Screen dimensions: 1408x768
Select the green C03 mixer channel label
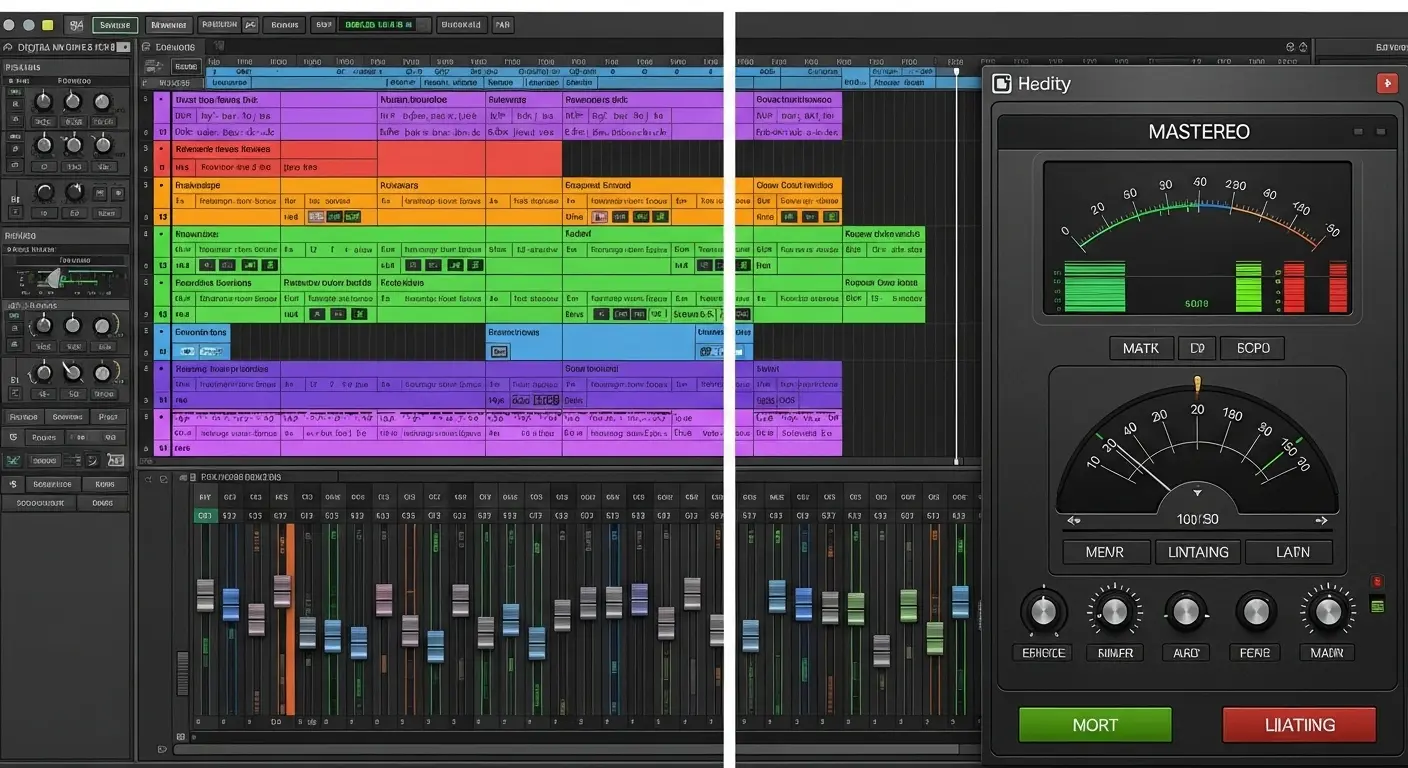pyautogui.click(x=205, y=516)
